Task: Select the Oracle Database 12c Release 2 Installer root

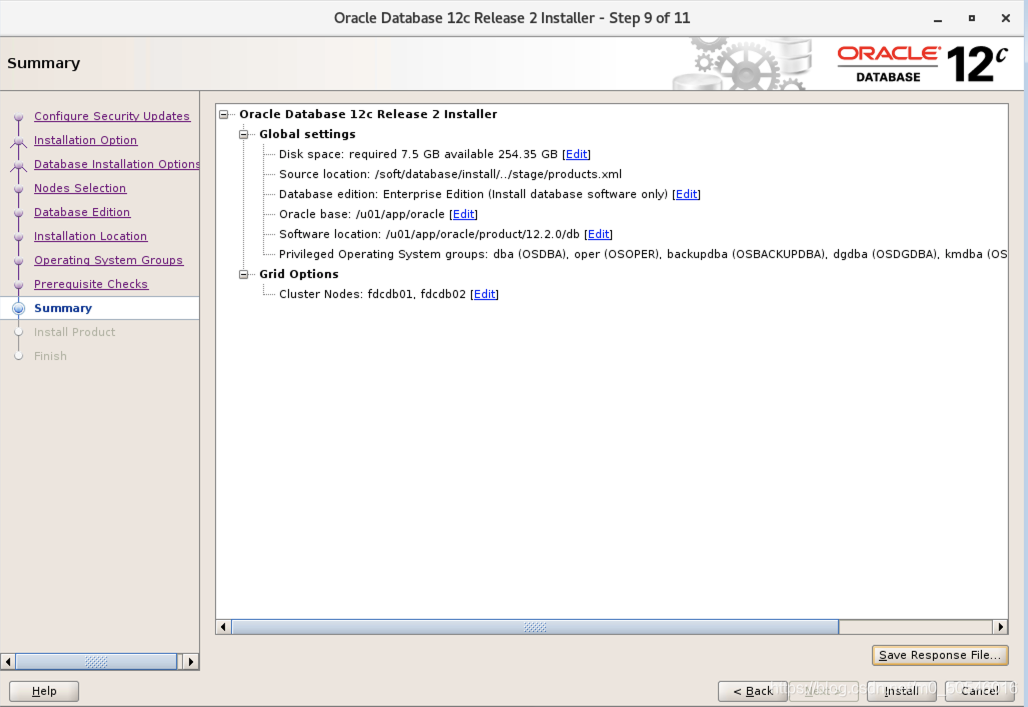Action: pos(368,114)
